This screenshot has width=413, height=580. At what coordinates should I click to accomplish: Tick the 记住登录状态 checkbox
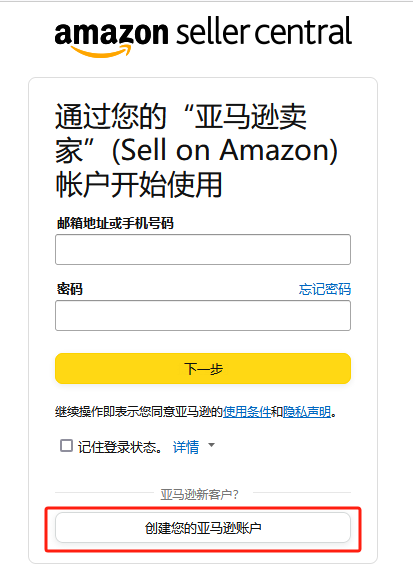(x=66, y=446)
